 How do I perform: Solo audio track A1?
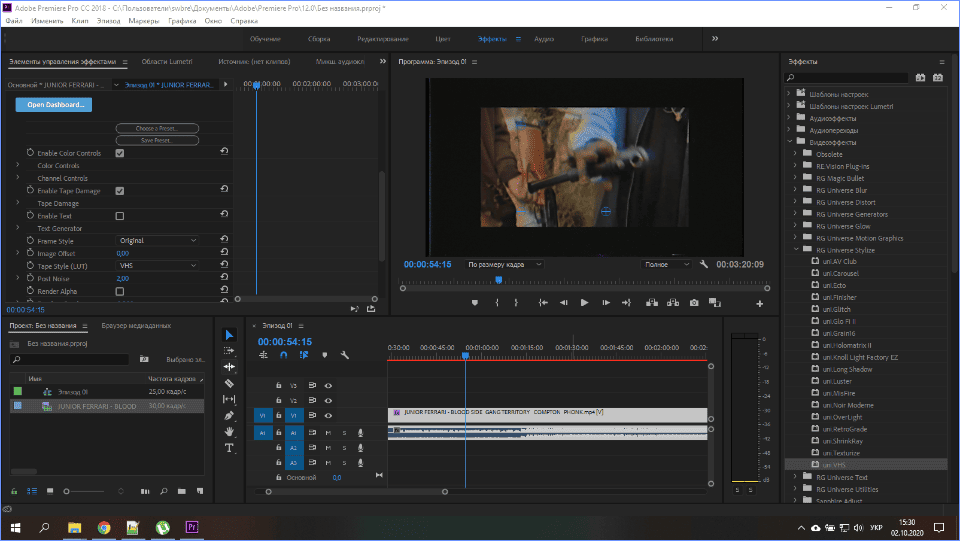tap(344, 433)
